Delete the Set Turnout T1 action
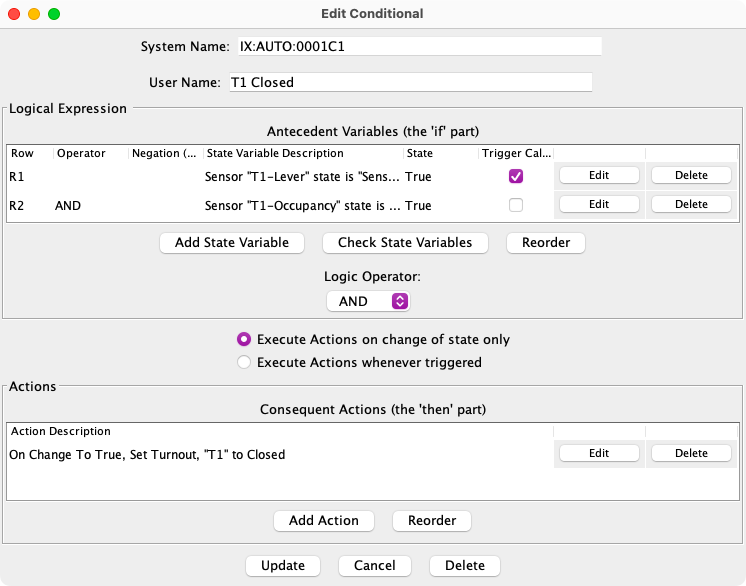The image size is (746, 586). pos(691,453)
